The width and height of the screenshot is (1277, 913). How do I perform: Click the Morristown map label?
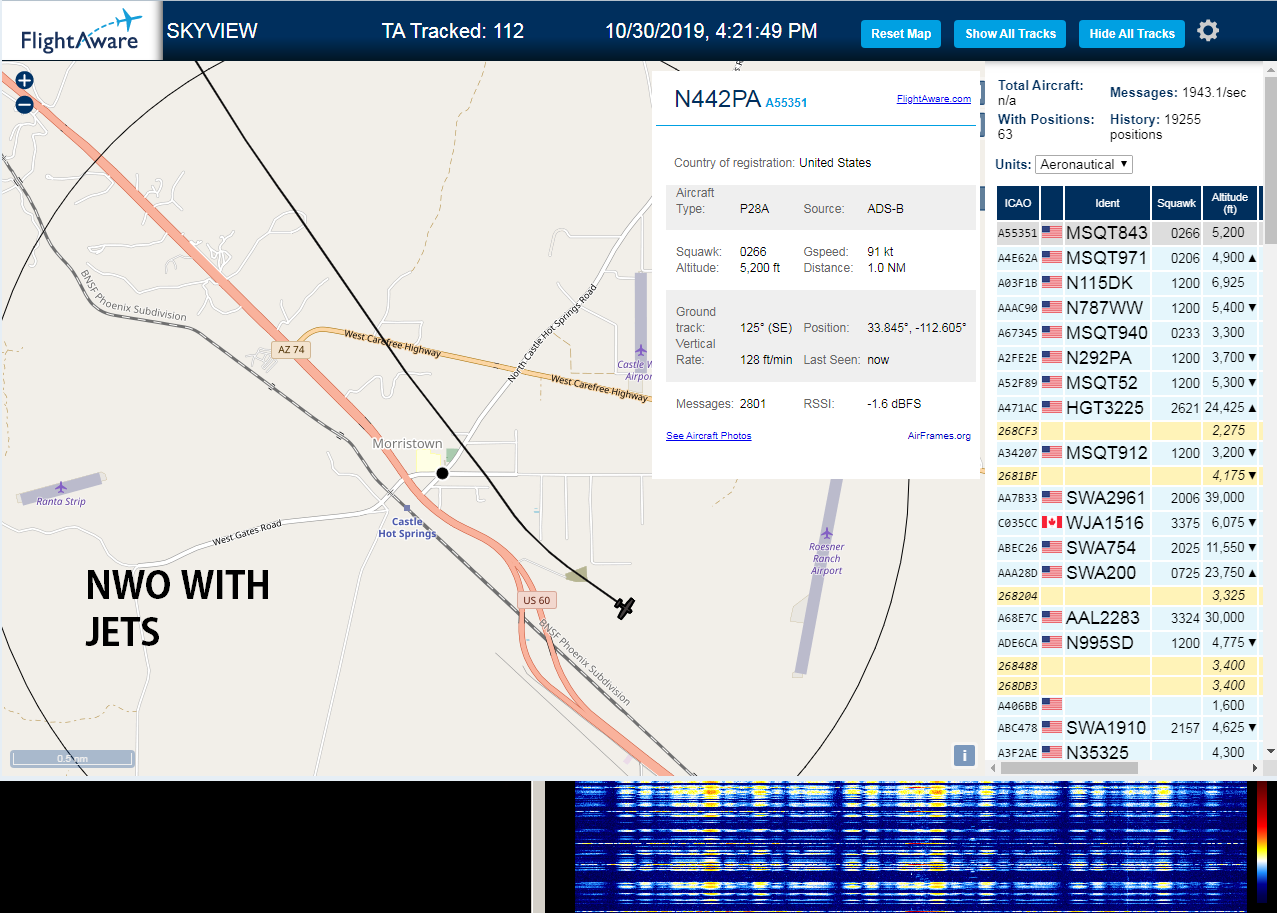407,443
